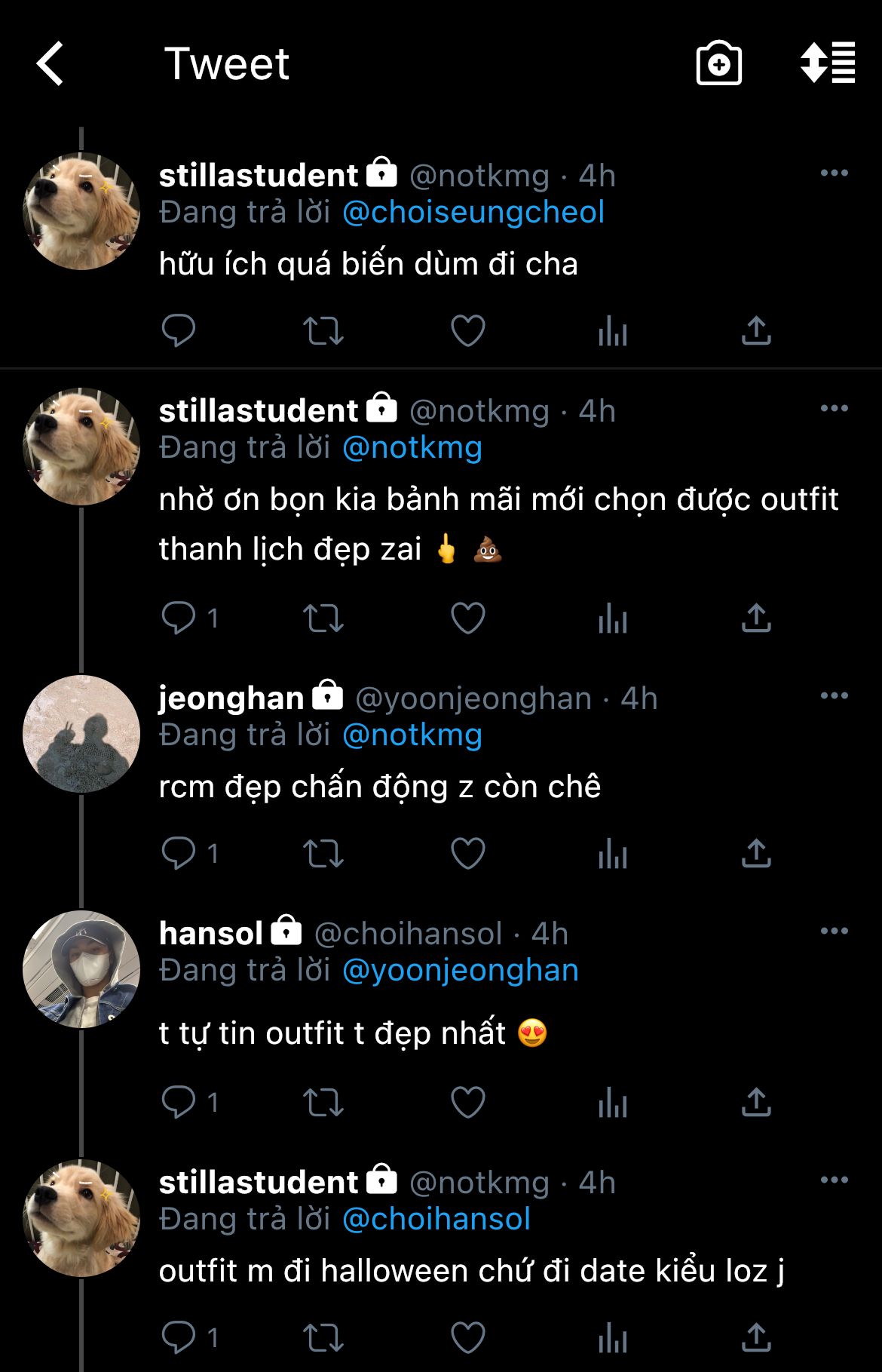Screen dimensions: 882x1372
Task: Retweet the 'outfit m đi halloween' tweet
Action: coord(323,1337)
